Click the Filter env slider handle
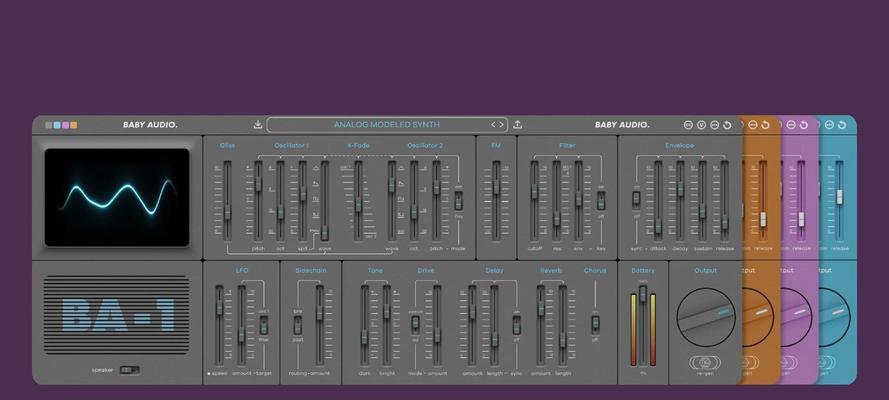The width and height of the screenshot is (889, 400). point(578,199)
